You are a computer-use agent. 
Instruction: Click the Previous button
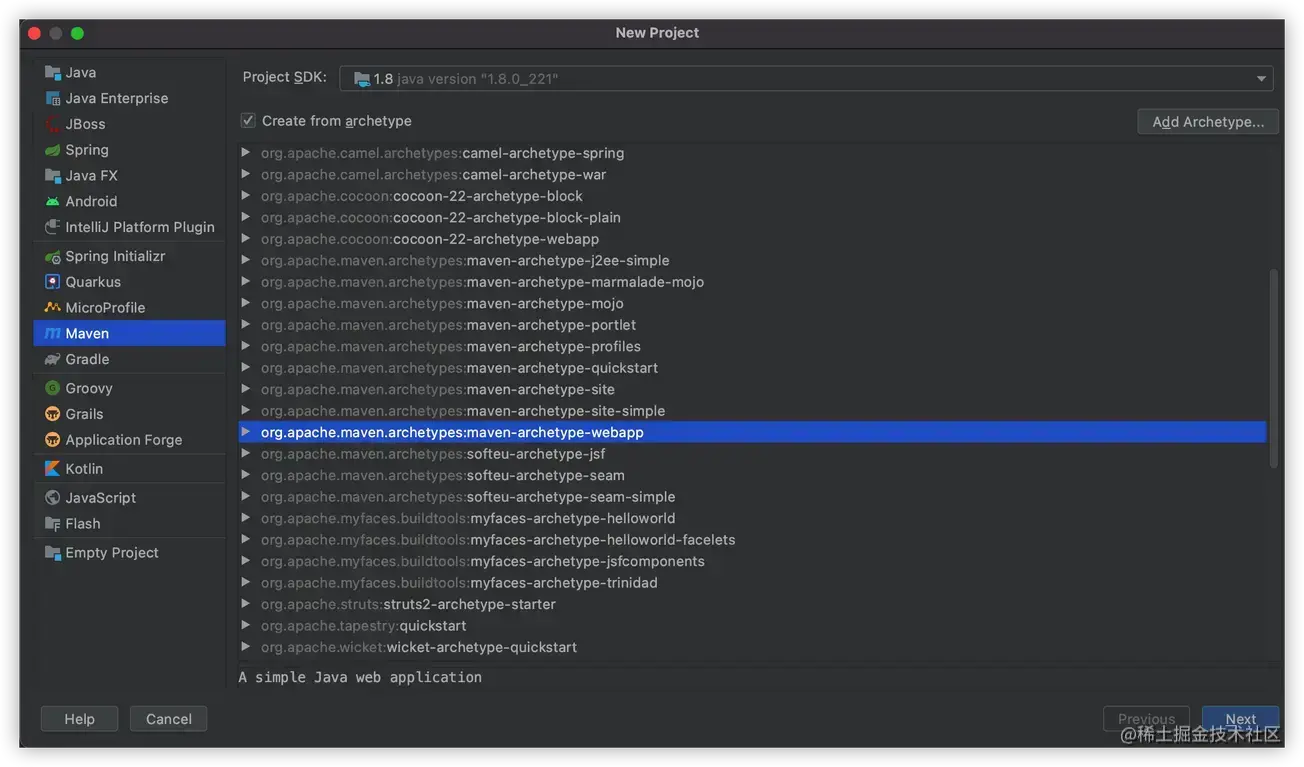(x=1146, y=719)
